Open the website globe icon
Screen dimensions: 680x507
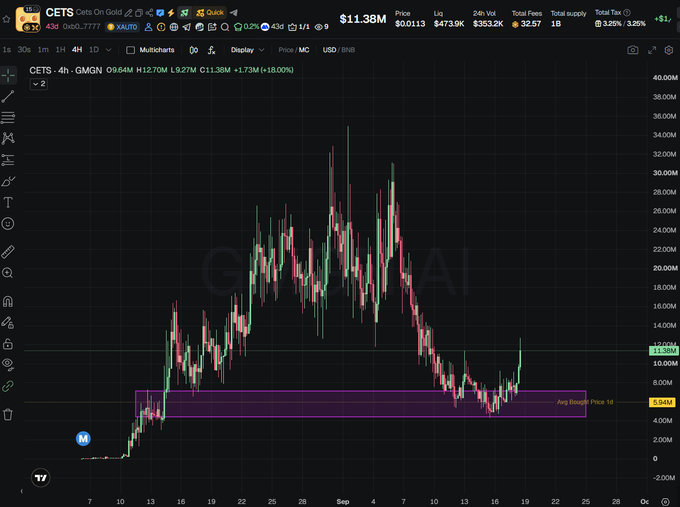pos(174,27)
